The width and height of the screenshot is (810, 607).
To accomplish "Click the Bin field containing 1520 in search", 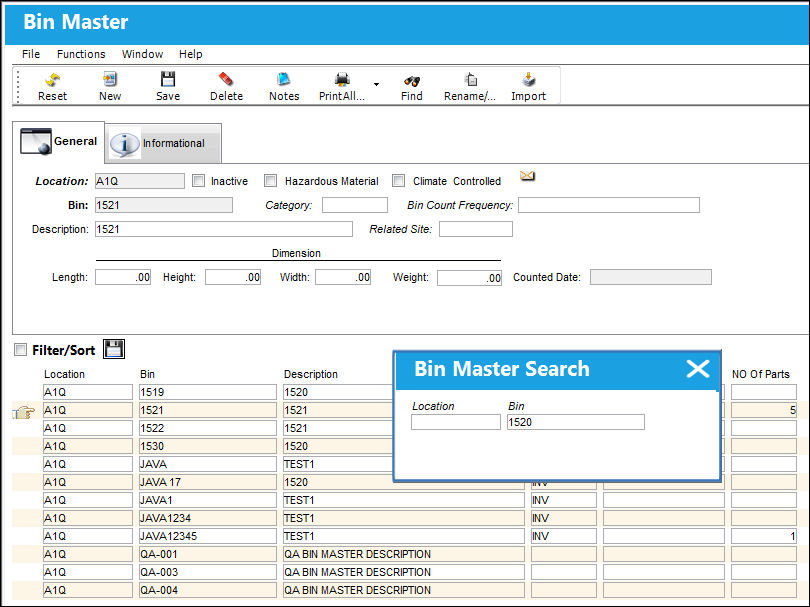I will pyautogui.click(x=575, y=422).
